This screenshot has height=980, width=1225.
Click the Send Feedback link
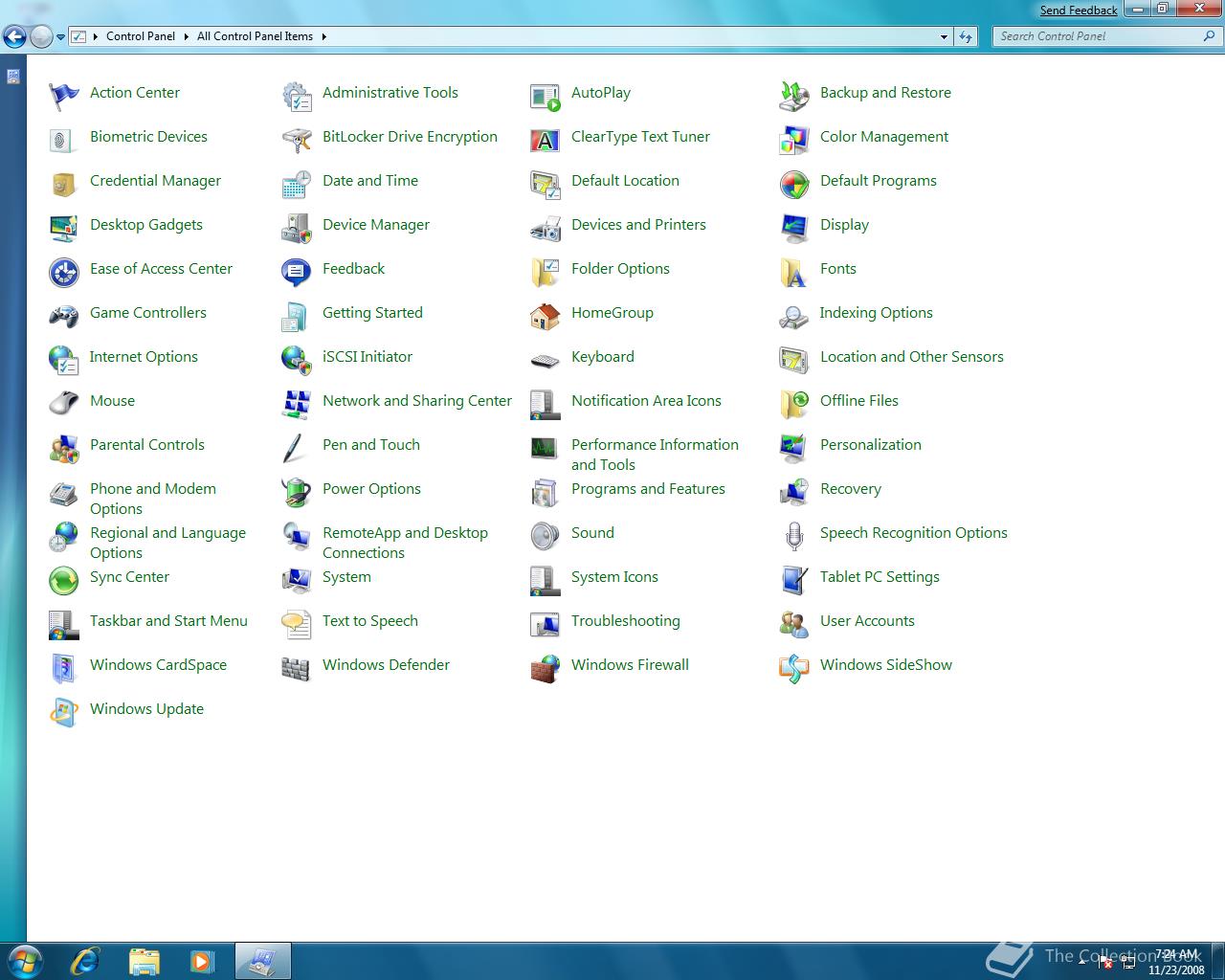(1079, 11)
